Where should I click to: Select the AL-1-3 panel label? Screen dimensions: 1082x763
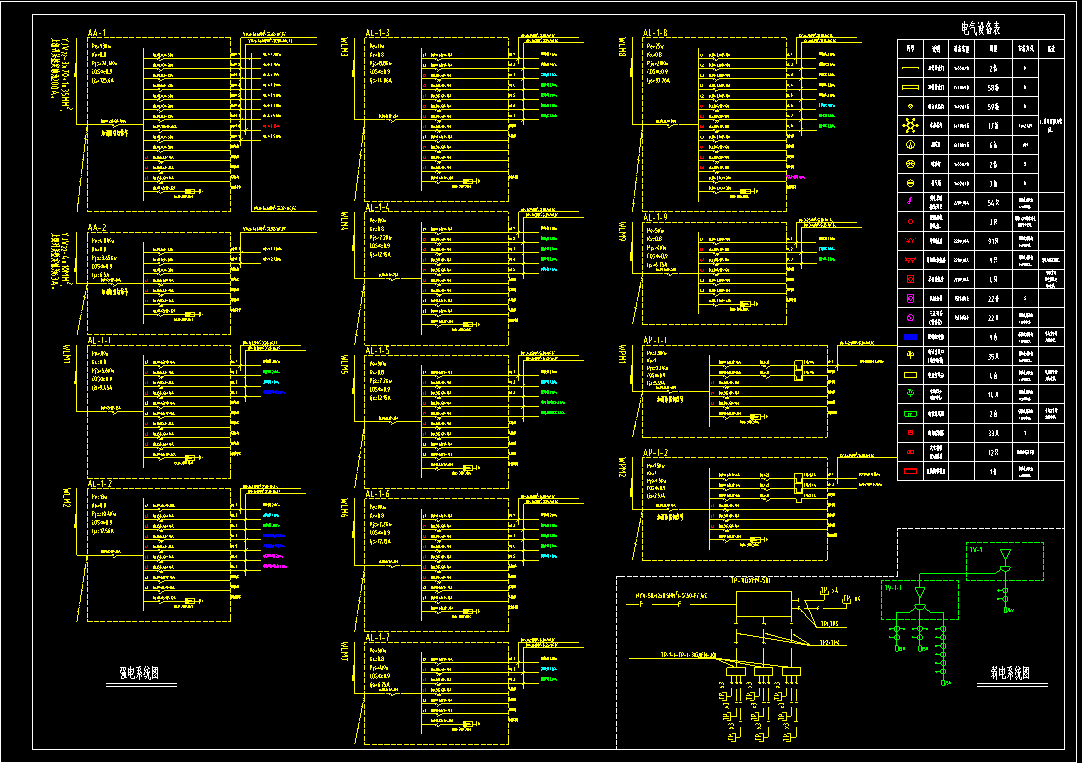[379, 34]
